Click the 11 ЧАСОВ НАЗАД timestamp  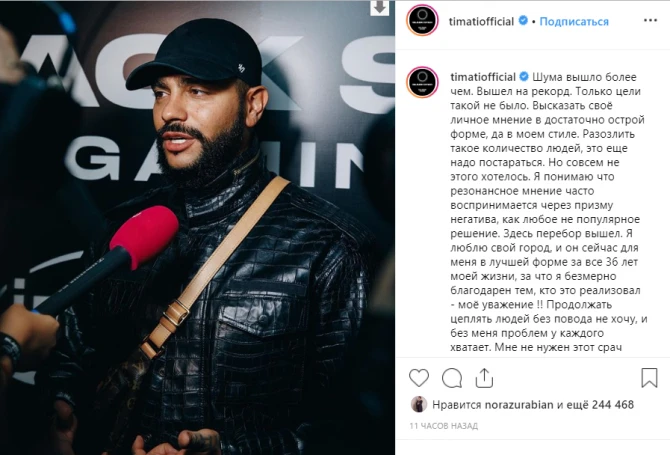click(444, 426)
